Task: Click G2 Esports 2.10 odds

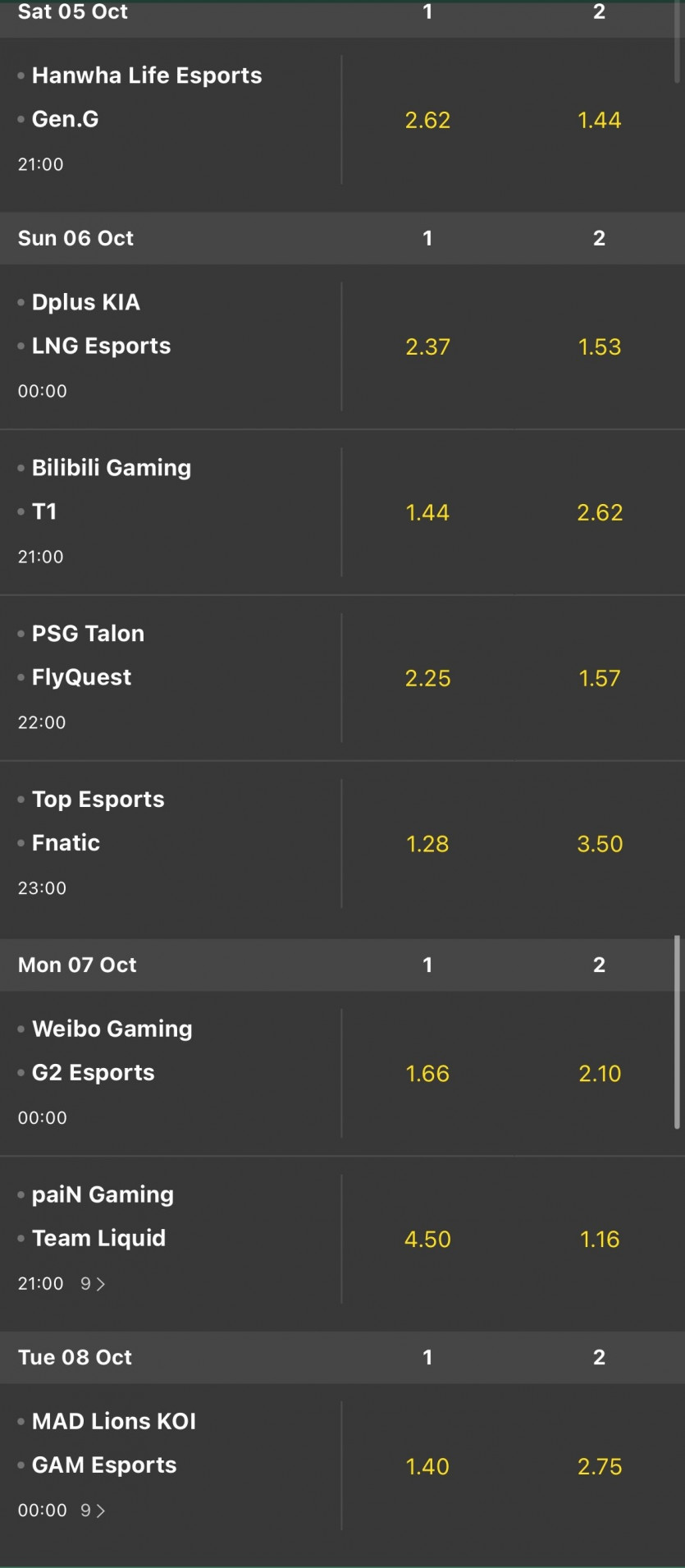Action: tap(600, 1073)
